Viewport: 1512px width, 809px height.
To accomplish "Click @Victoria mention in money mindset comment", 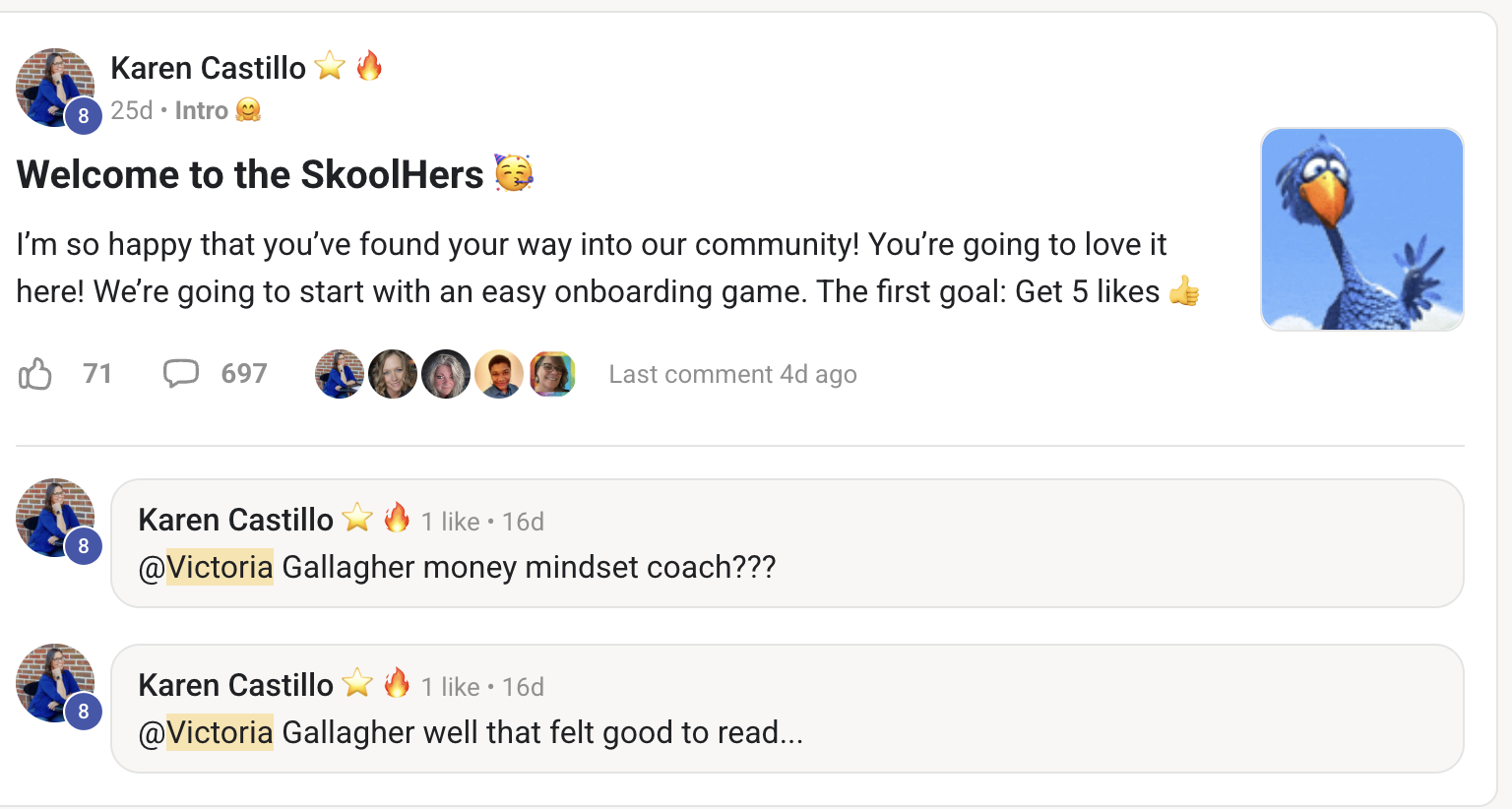I will click(x=207, y=567).
